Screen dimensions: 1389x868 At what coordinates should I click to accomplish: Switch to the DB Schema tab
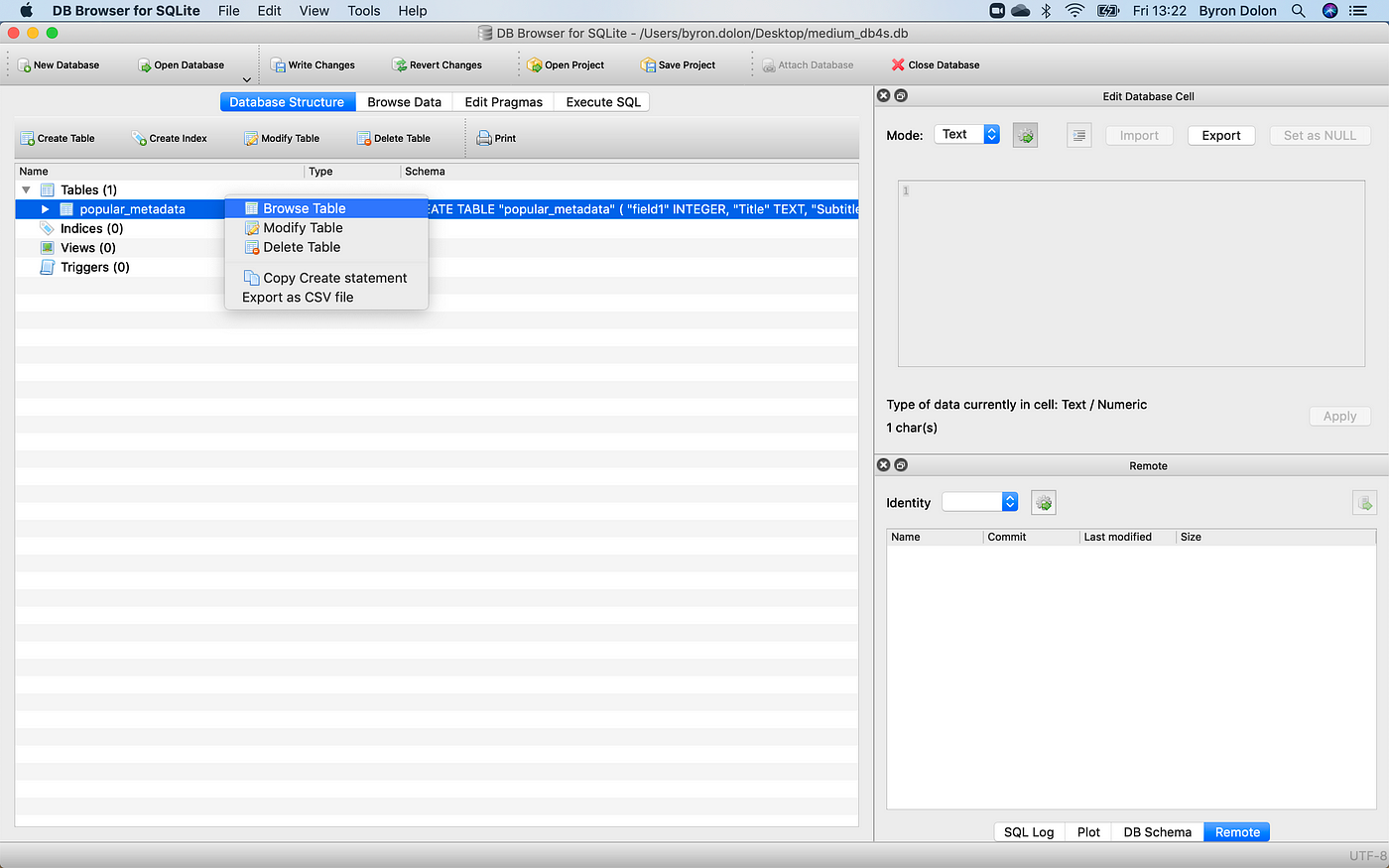(x=1157, y=832)
